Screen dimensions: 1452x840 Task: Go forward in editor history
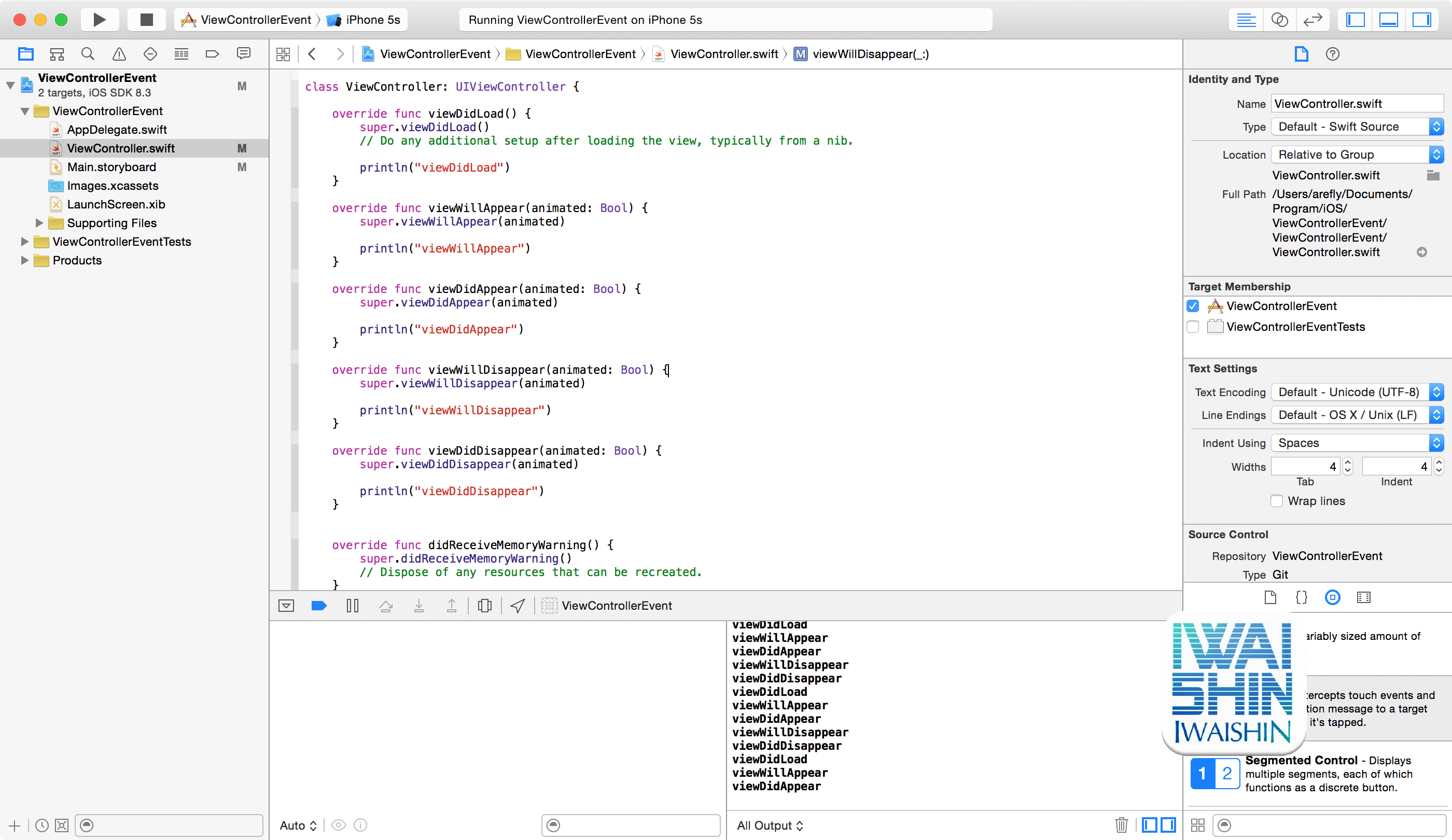coord(340,54)
